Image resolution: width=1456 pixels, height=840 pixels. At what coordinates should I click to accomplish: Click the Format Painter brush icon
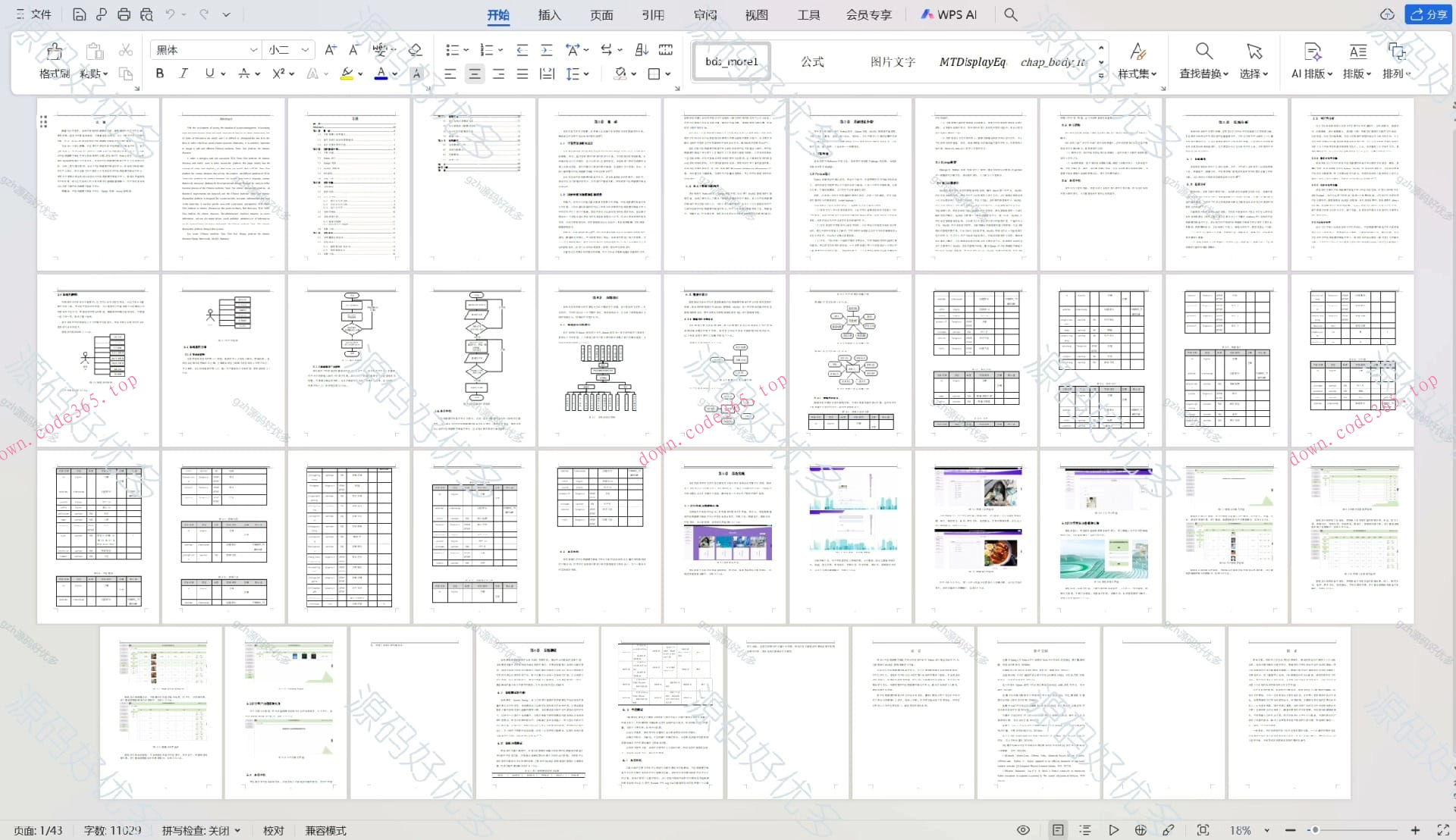pyautogui.click(x=54, y=52)
